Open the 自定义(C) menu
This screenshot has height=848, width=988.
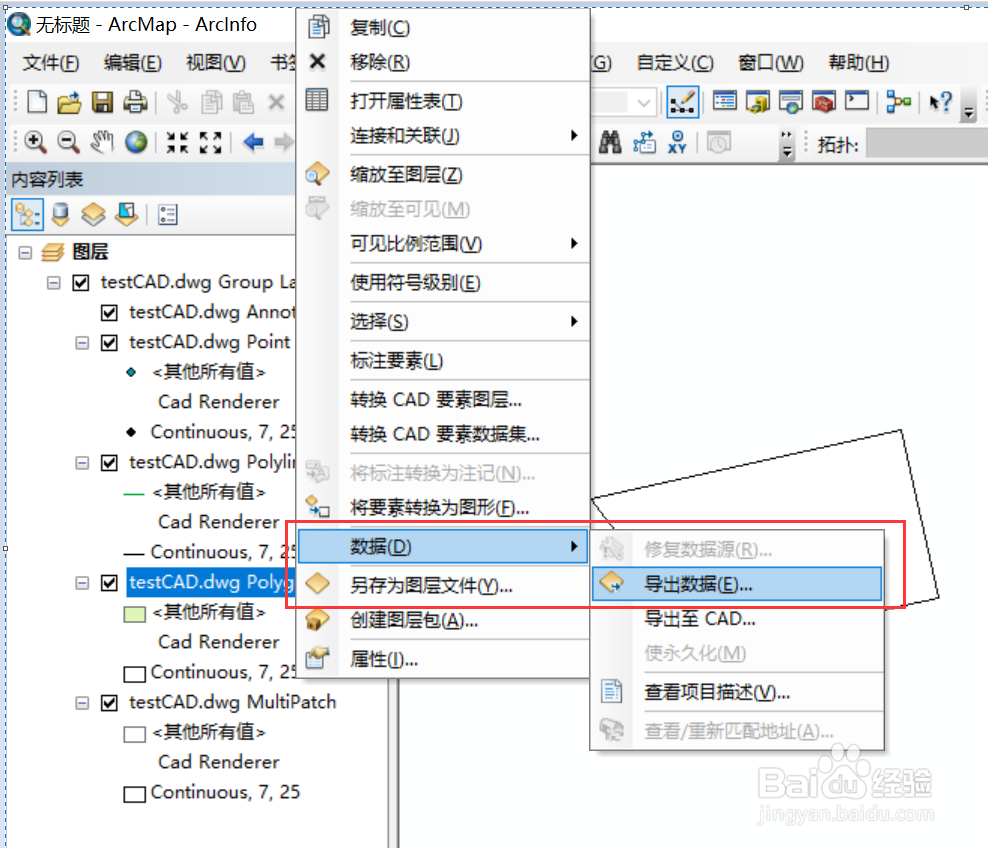(x=675, y=63)
